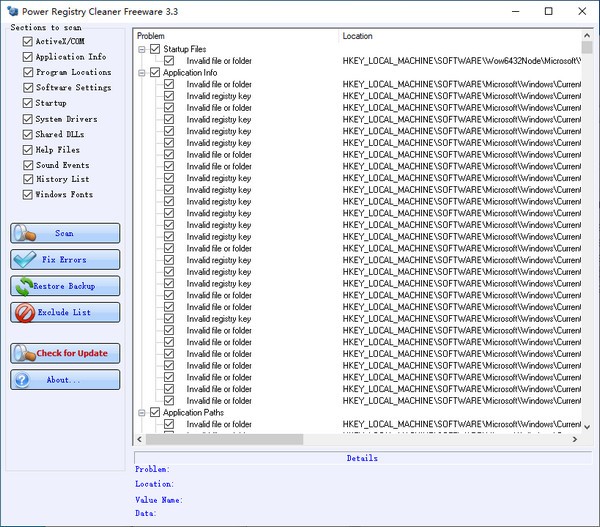
Task: Click the magnifier icon on Scan button
Action: (24, 233)
